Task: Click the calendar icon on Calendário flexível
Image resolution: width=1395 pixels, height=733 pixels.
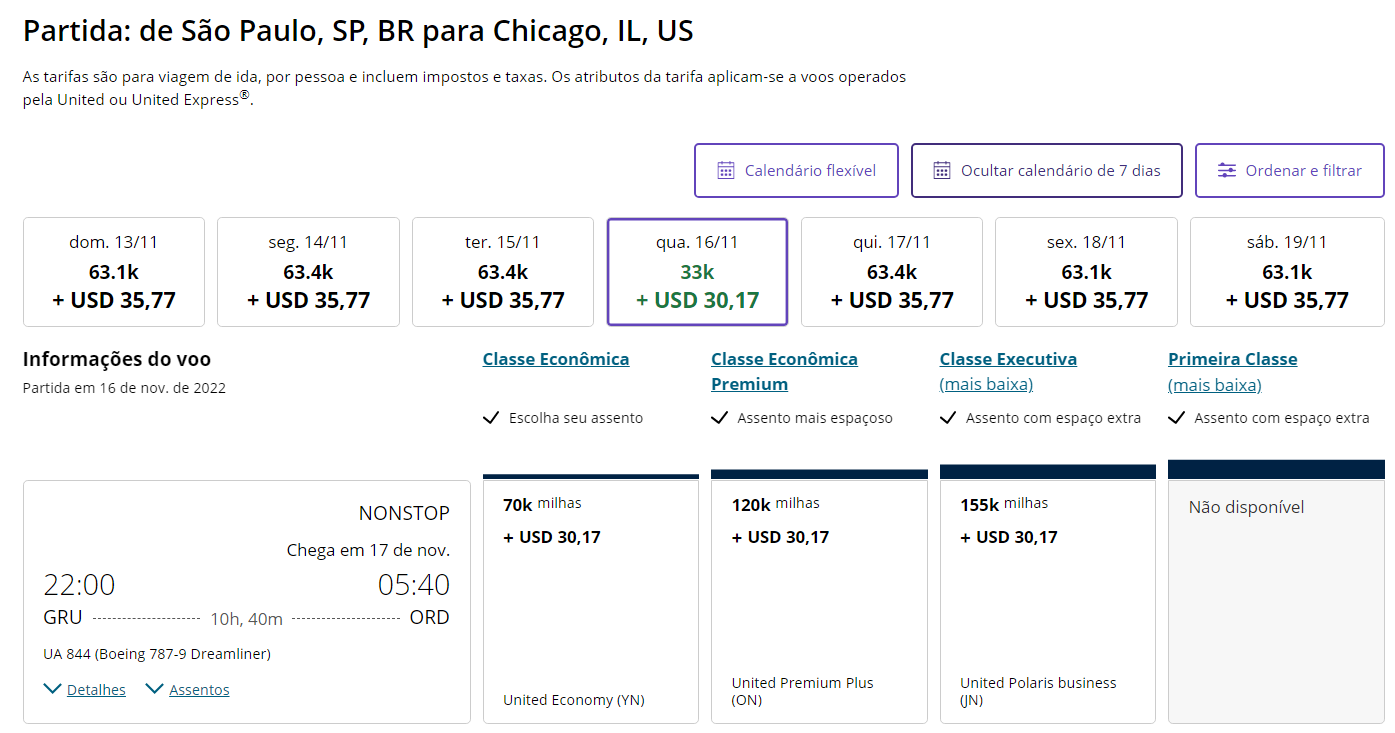Action: (x=729, y=170)
